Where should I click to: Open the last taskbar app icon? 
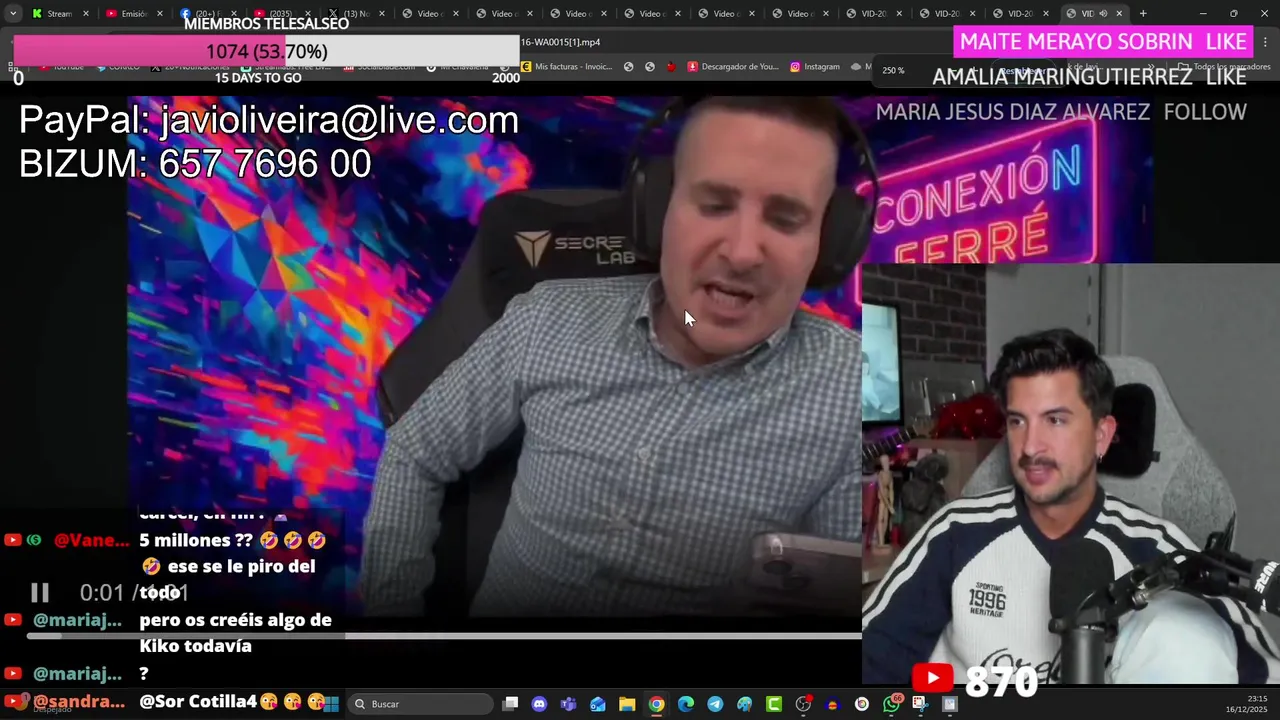click(x=950, y=704)
